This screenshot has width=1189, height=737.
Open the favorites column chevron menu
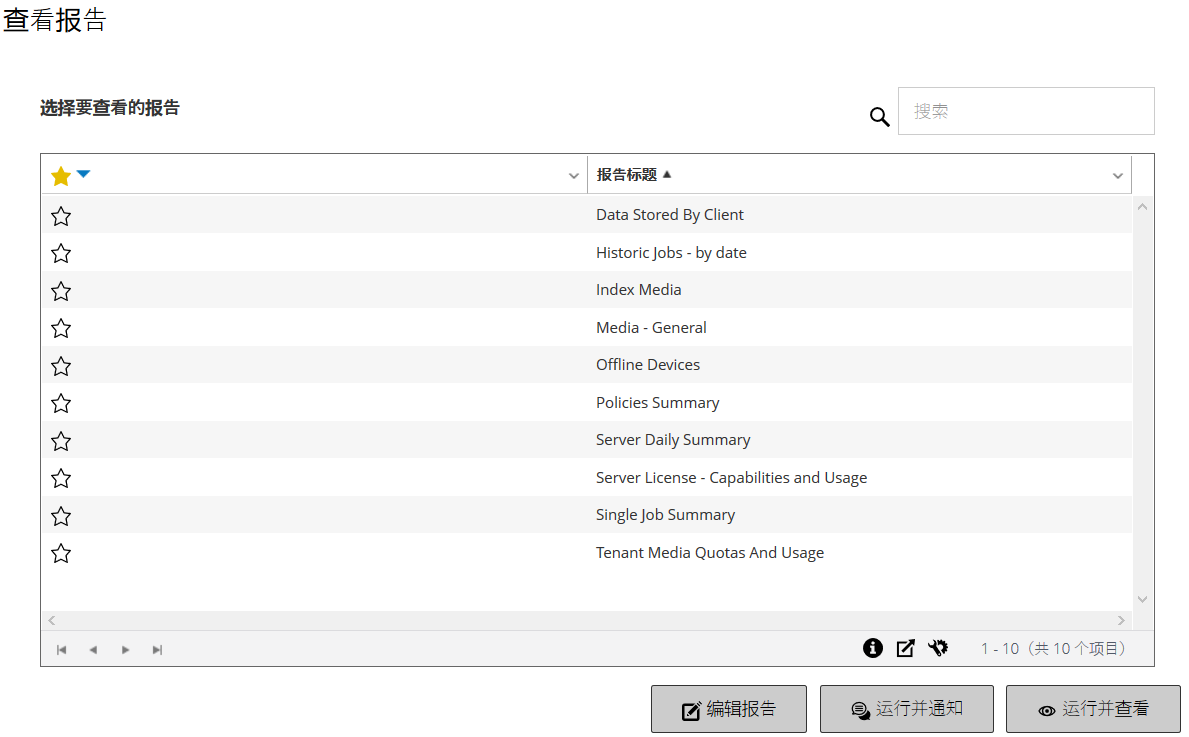pyautogui.click(x=573, y=176)
